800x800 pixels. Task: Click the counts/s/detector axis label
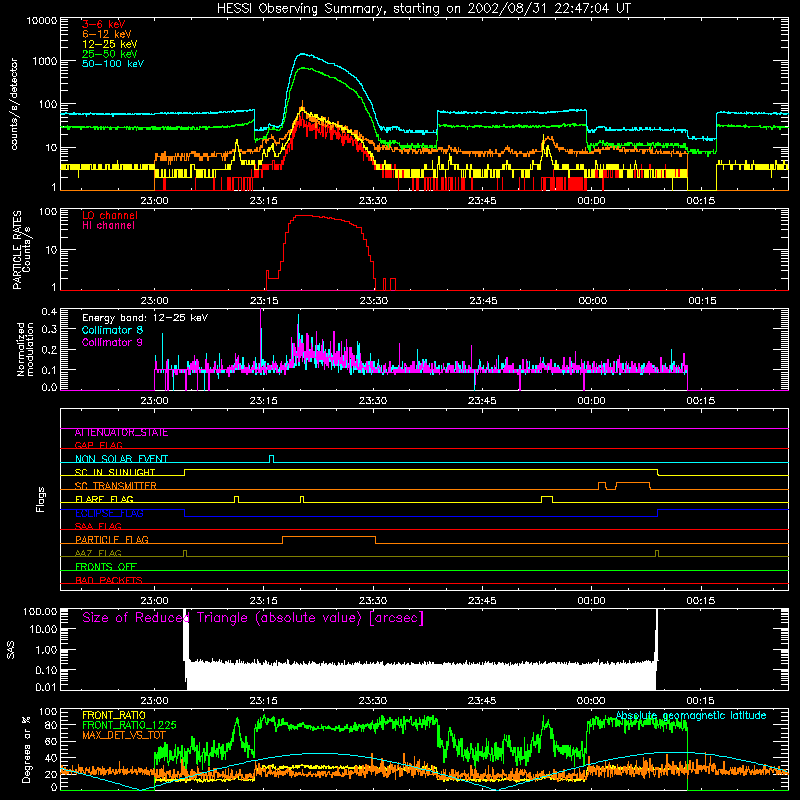(x=14, y=104)
